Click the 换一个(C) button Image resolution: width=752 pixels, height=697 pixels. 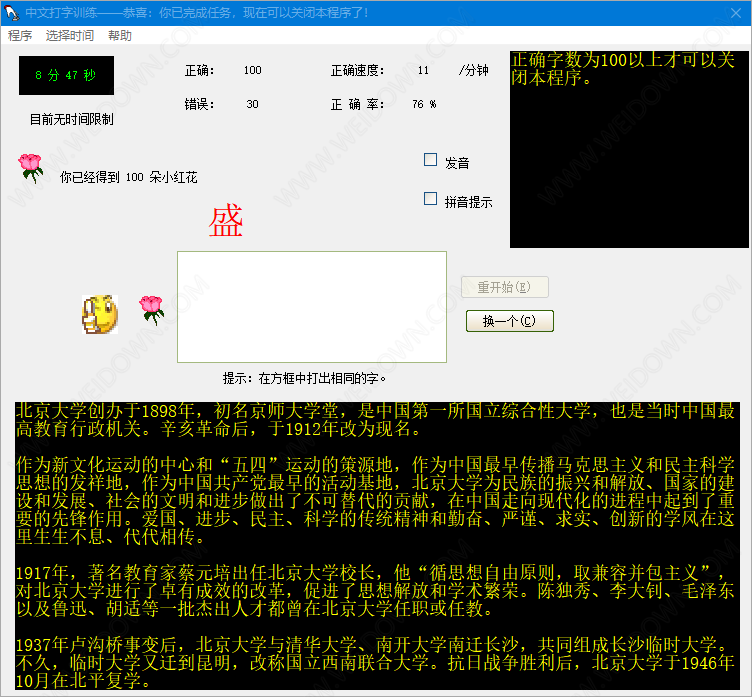click(x=509, y=321)
